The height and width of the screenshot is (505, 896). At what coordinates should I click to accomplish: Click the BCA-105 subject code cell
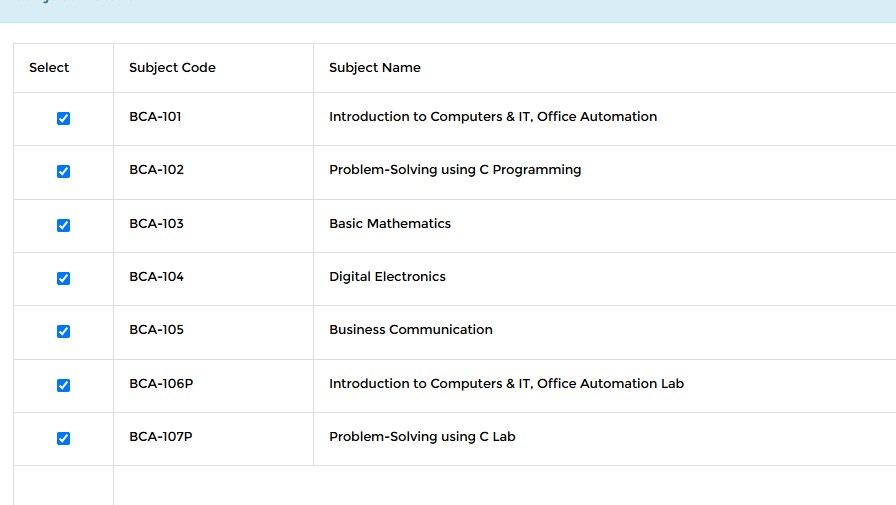point(156,330)
